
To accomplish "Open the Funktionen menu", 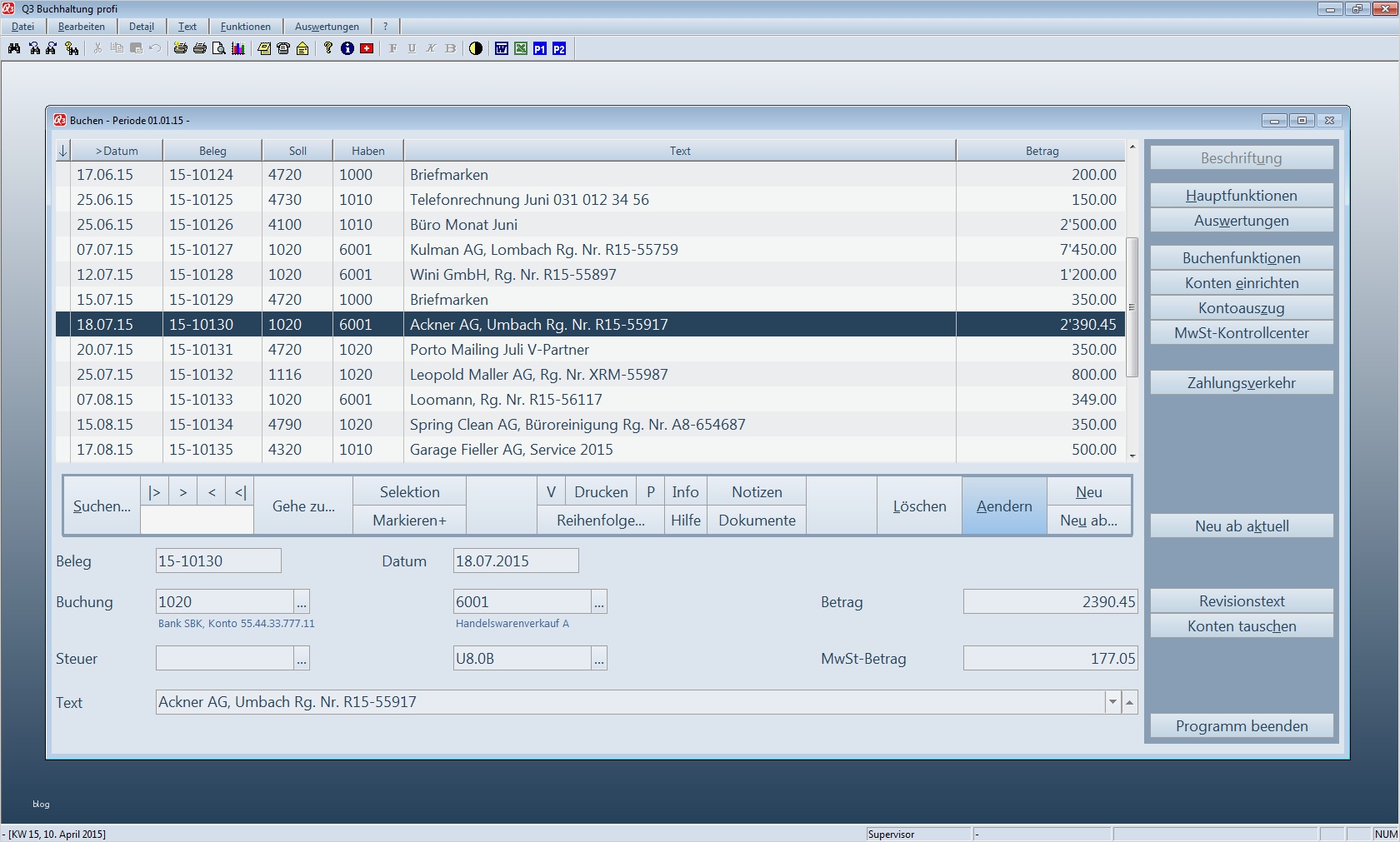I will 245,27.
